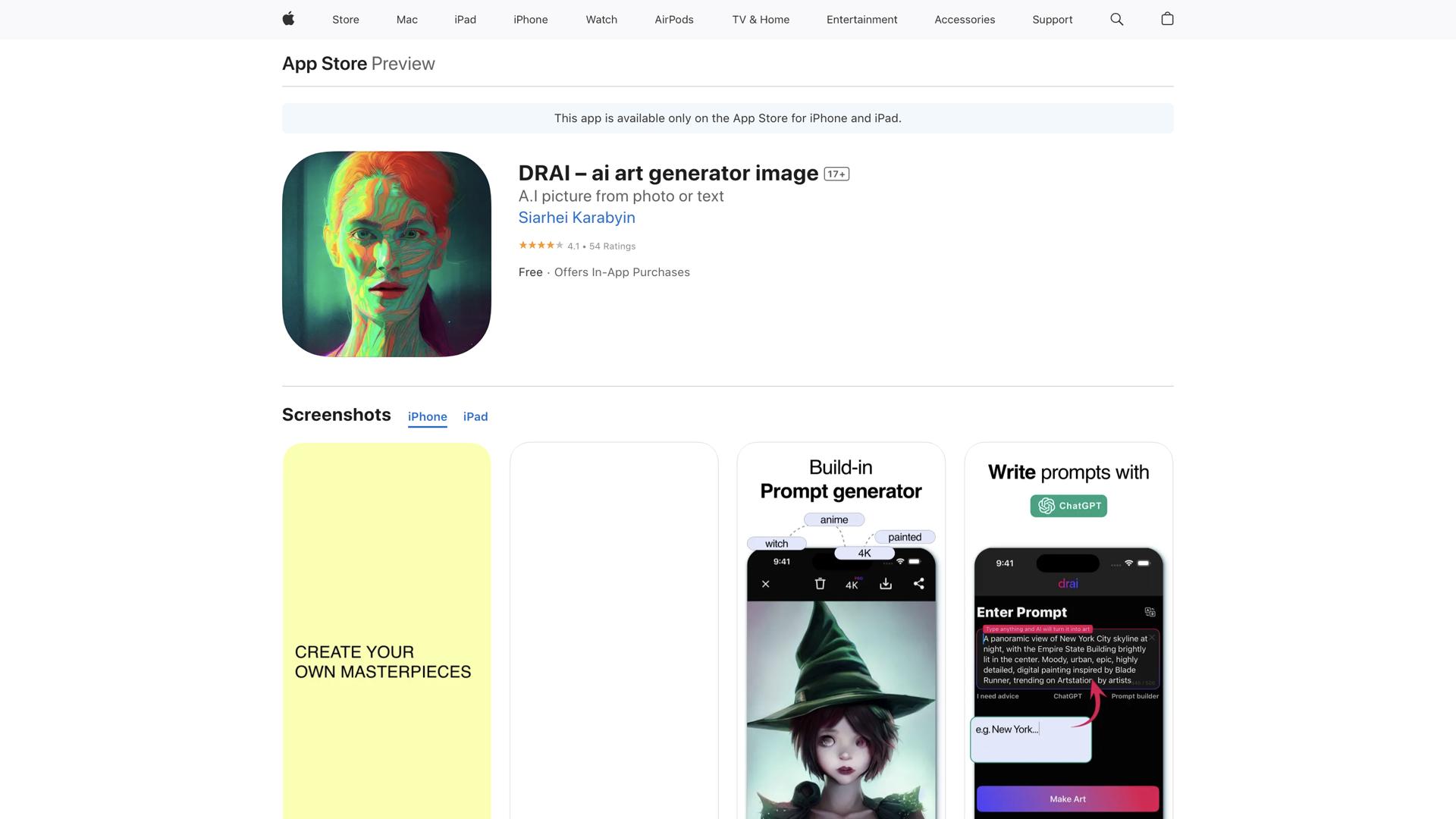Click the App Store heading link
The width and height of the screenshot is (1456, 819).
point(325,64)
